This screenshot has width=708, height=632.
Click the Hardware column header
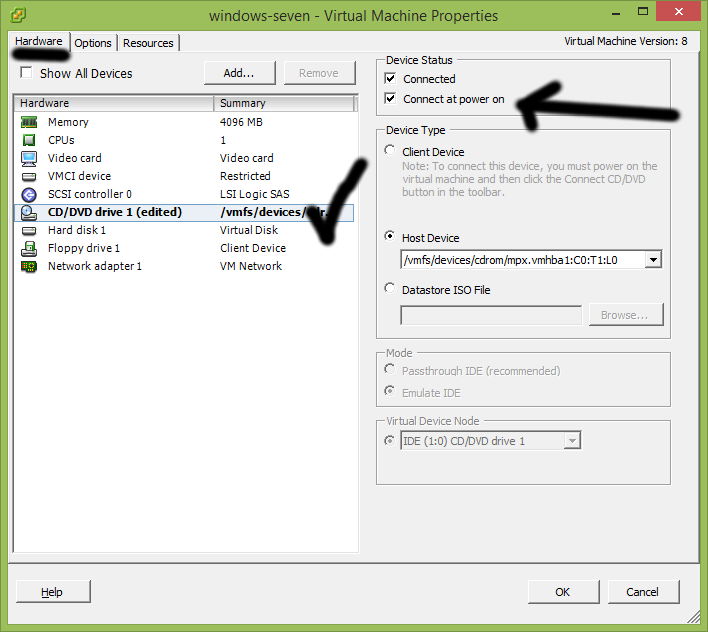pyautogui.click(x=114, y=103)
